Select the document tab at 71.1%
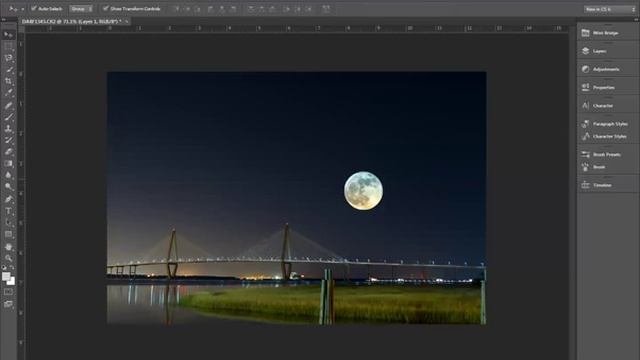Viewport: 640px width, 360px height. click(x=72, y=21)
